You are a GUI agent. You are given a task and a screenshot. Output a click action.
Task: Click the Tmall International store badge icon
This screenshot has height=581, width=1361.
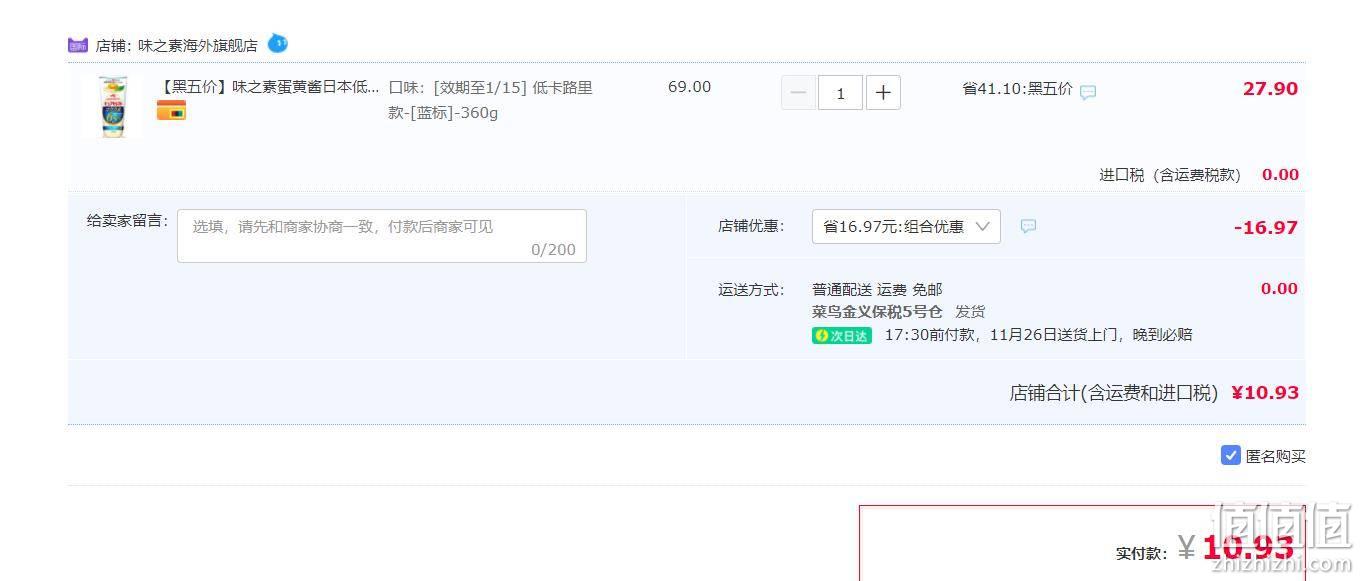click(78, 45)
